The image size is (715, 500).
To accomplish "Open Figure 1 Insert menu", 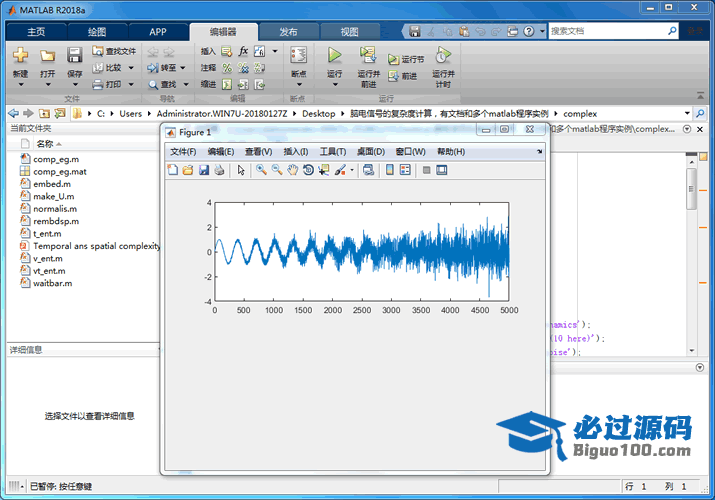I will pyautogui.click(x=295, y=152).
